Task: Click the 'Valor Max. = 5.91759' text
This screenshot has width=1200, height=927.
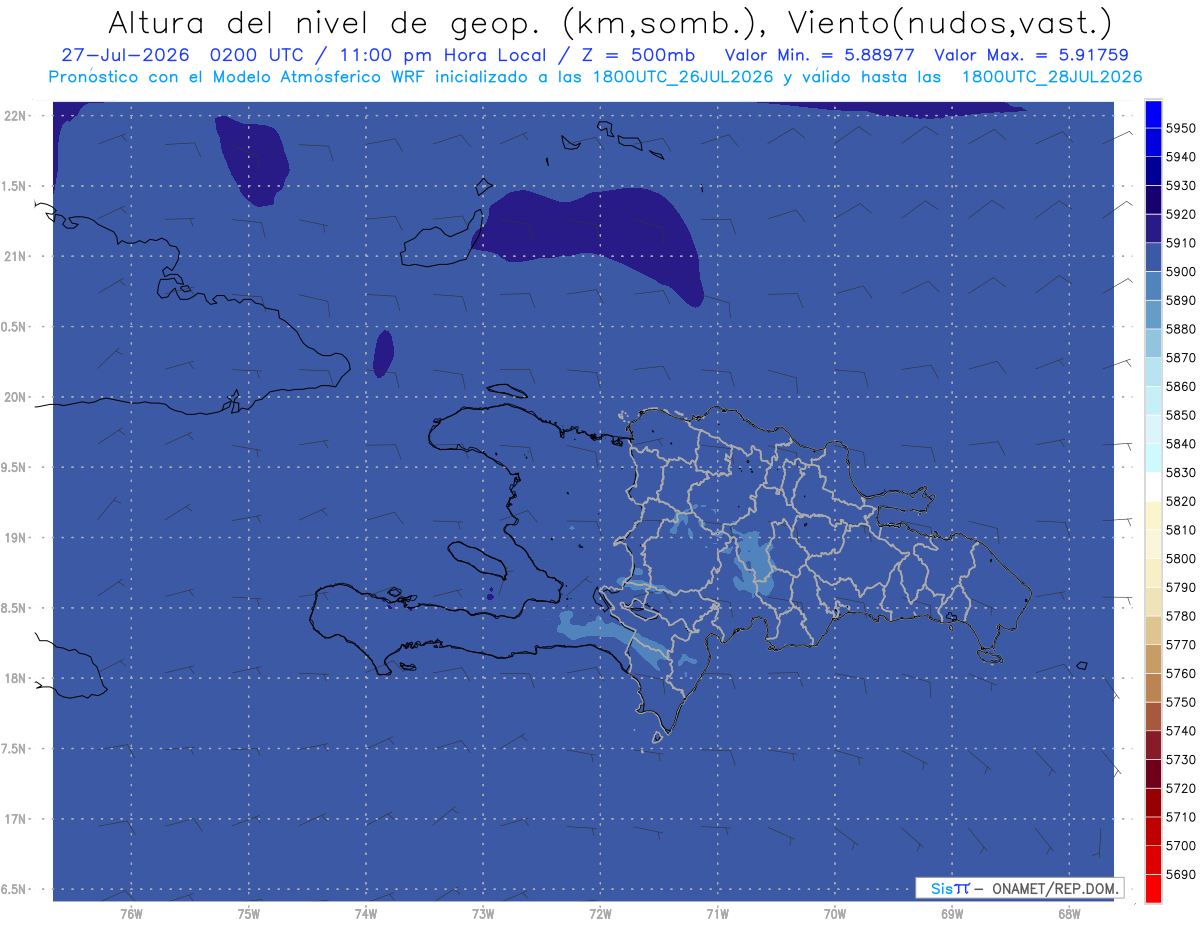Action: pyautogui.click(x=1032, y=55)
